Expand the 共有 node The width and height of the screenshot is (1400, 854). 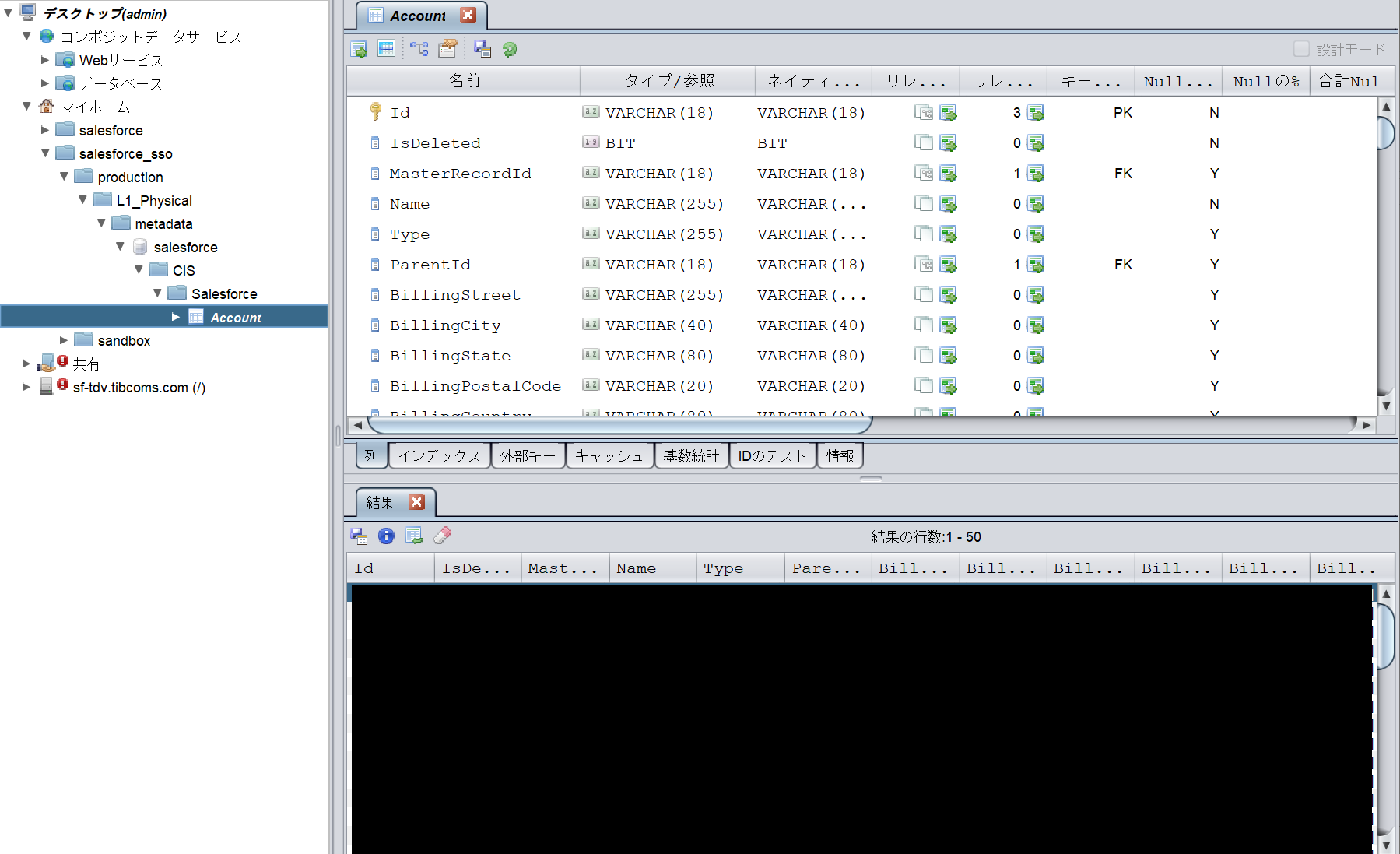pyautogui.click(x=26, y=364)
